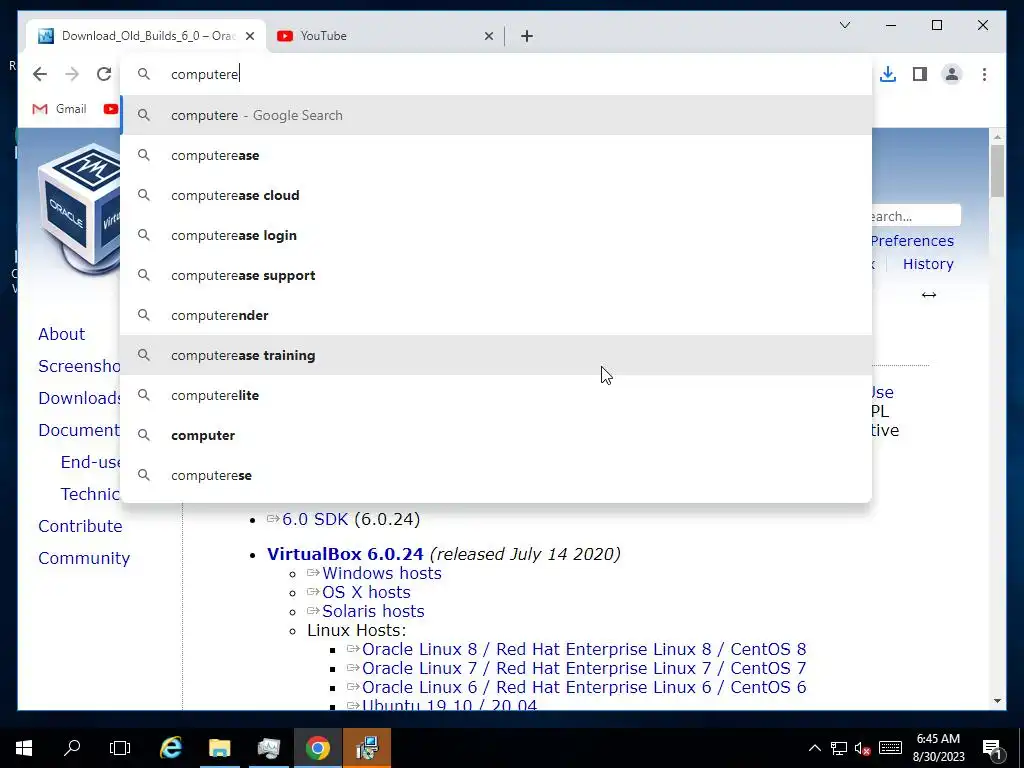The image size is (1024, 768).
Task: Reload the page with the refresh icon
Action: (104, 74)
